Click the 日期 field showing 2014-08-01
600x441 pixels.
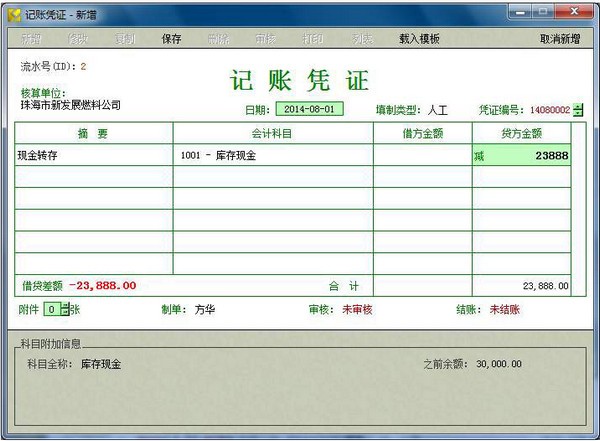[x=309, y=110]
